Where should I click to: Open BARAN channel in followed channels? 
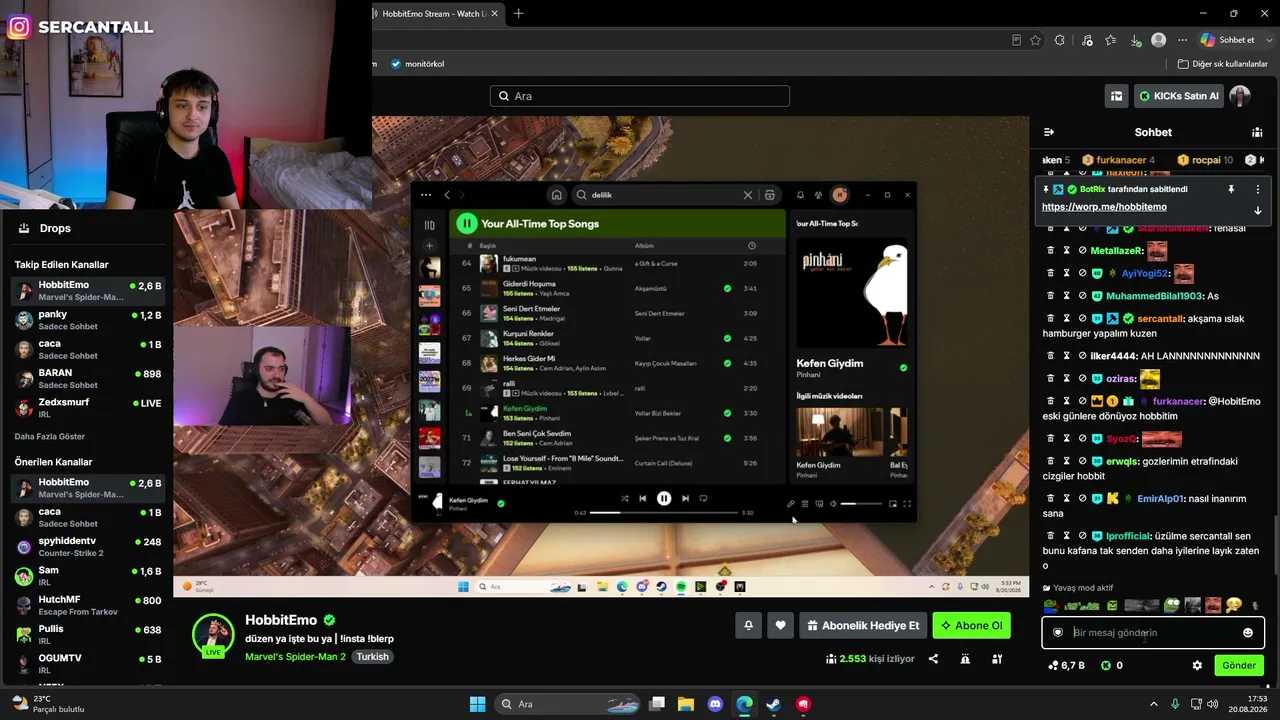(x=90, y=378)
